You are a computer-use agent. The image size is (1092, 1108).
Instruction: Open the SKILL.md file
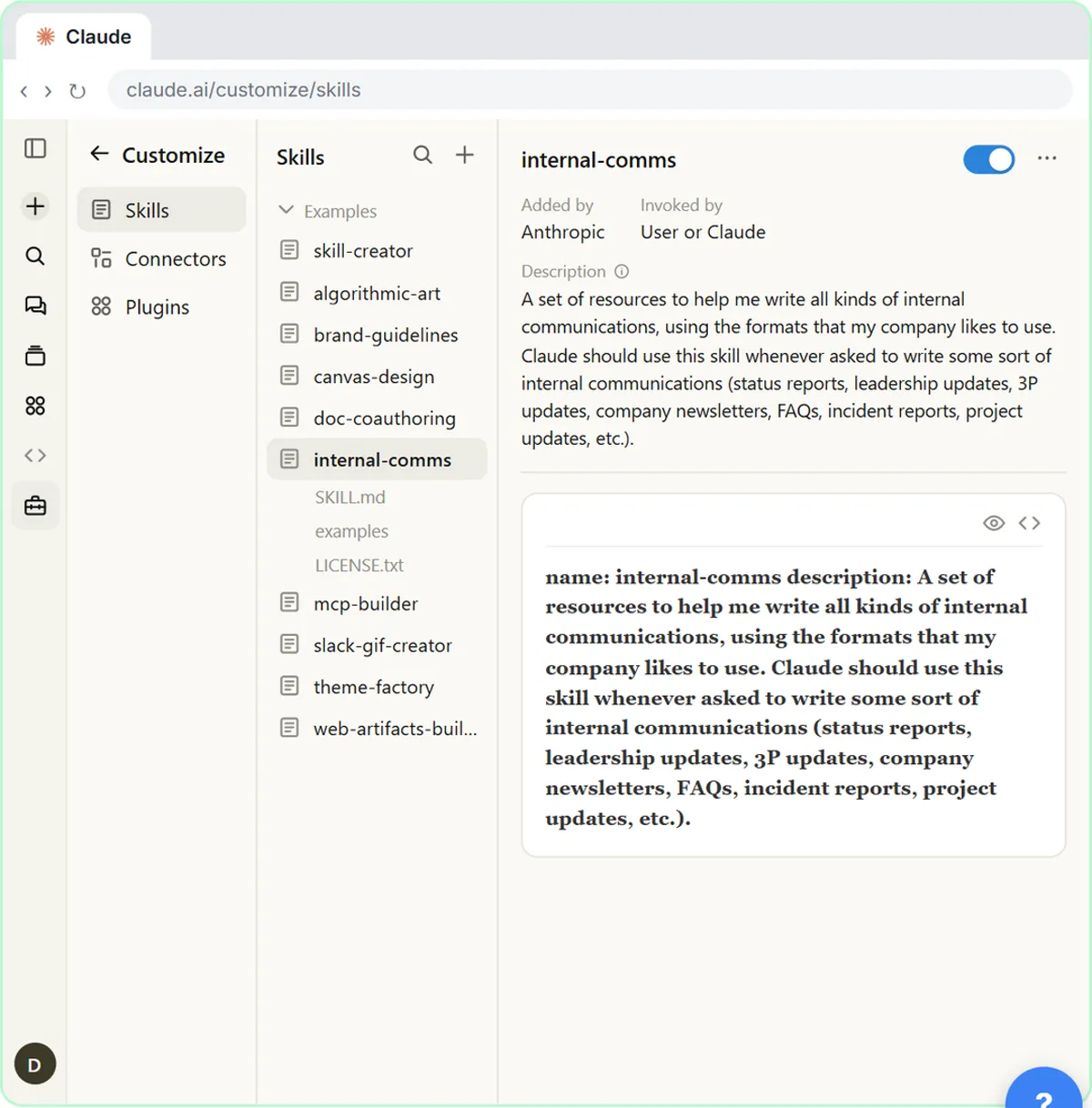350,498
